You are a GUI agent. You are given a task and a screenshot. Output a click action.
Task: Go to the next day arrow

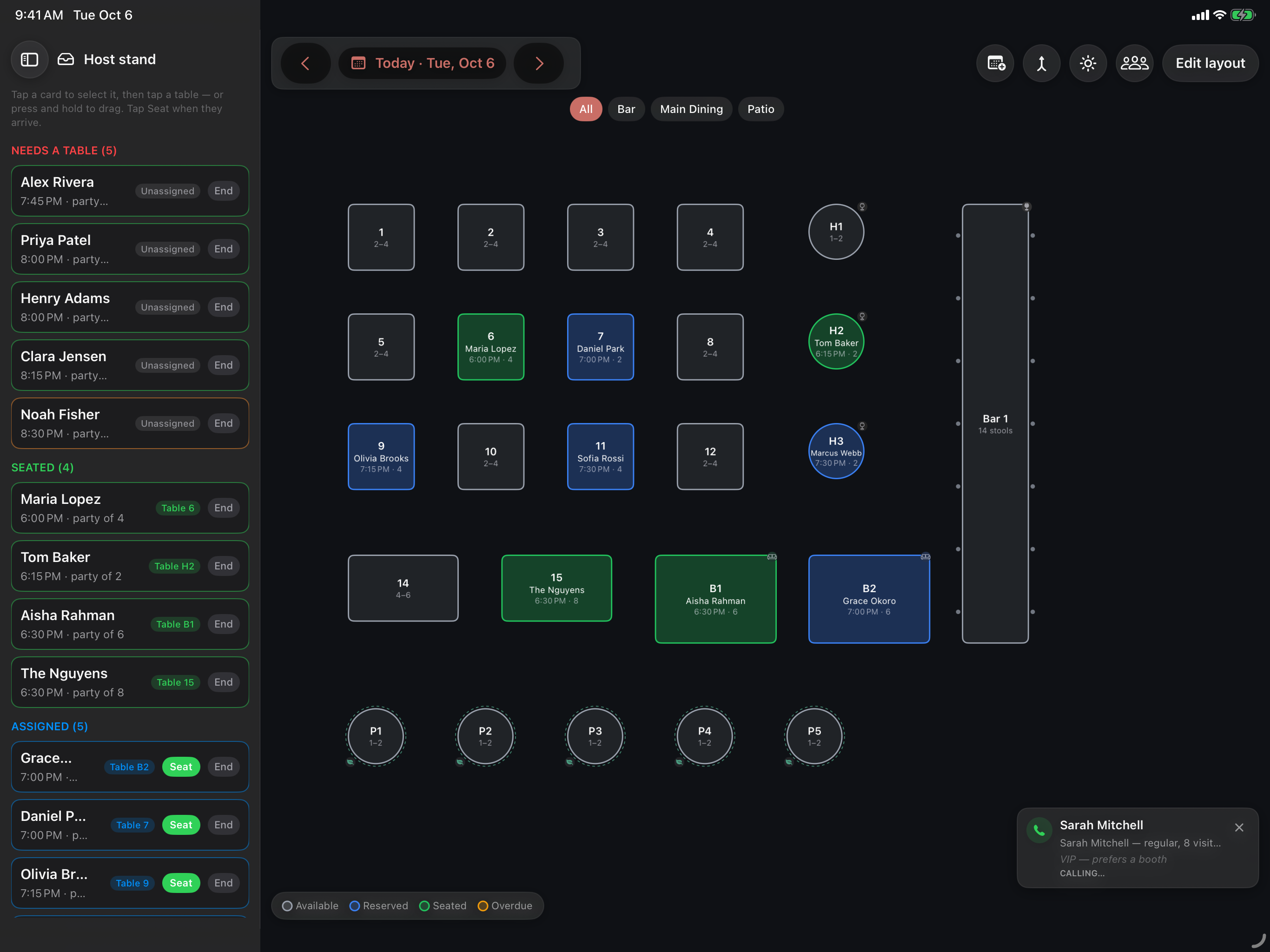pos(539,63)
